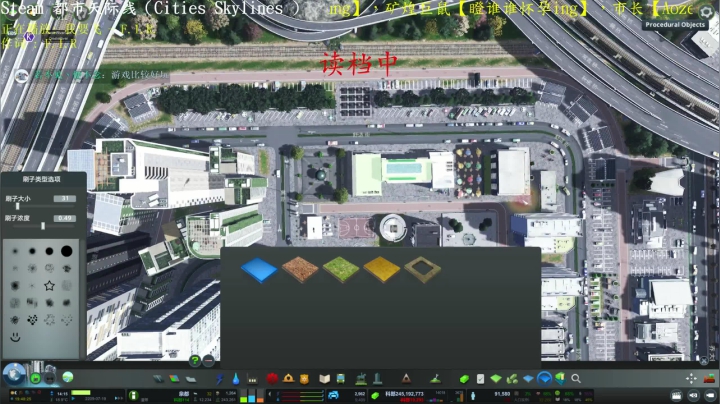Pick the largest solid round brush
720x404 pixels.
click(x=67, y=251)
